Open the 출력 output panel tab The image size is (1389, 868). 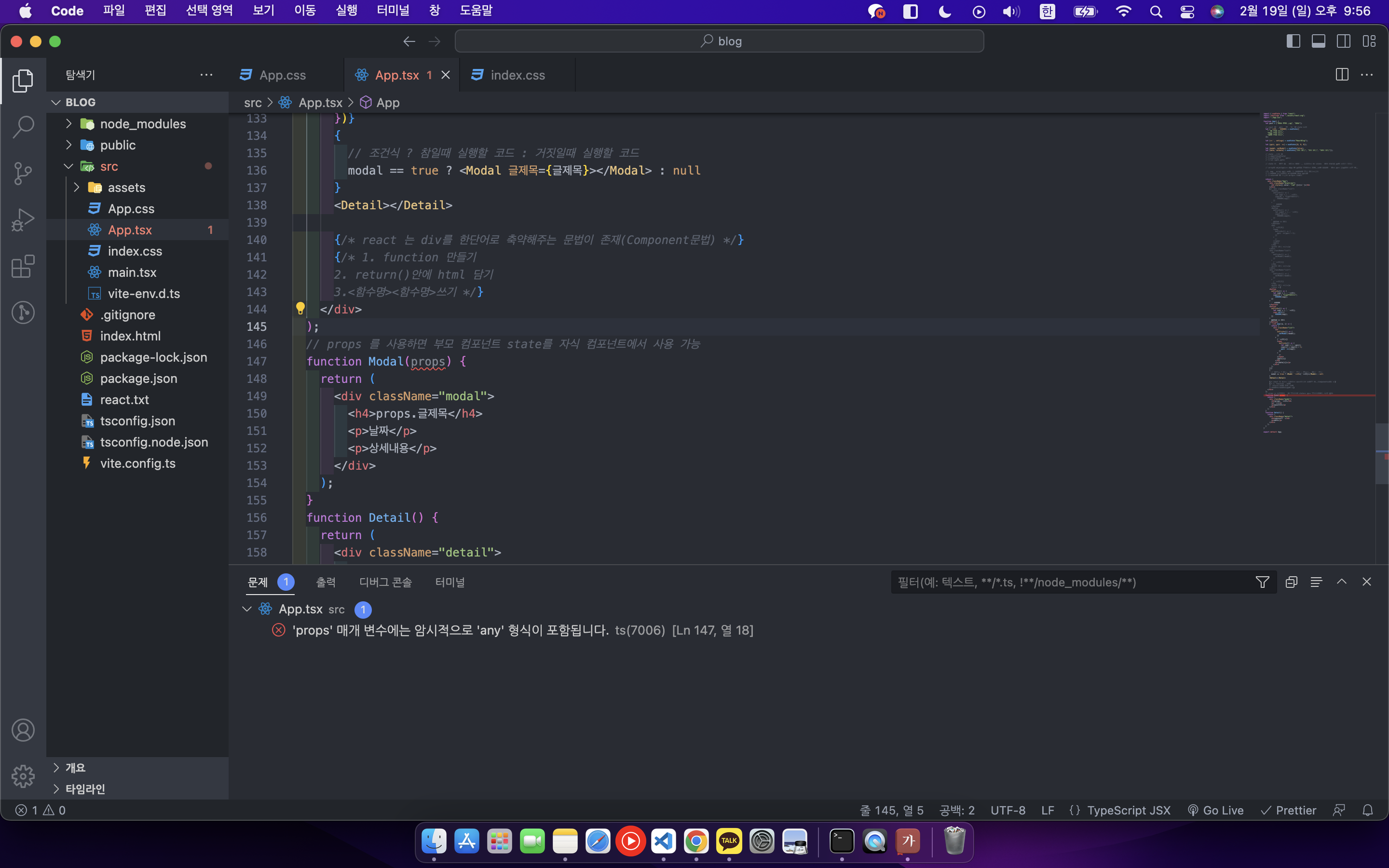[326, 582]
